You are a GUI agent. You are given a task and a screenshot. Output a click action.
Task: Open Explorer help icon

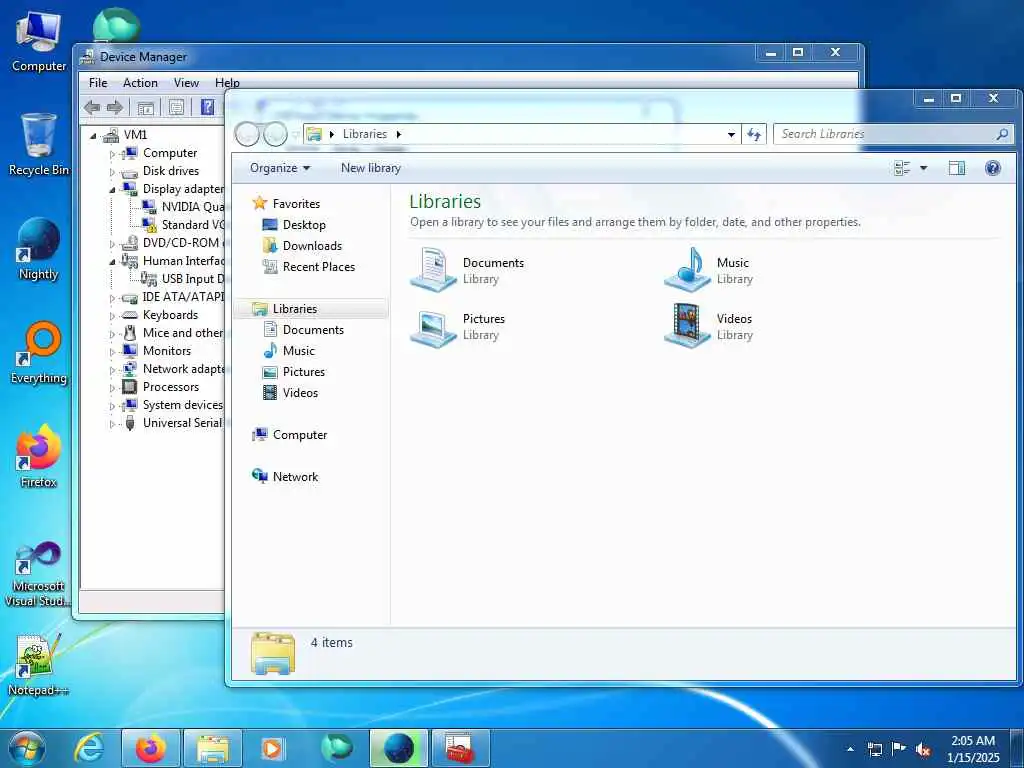tap(993, 168)
